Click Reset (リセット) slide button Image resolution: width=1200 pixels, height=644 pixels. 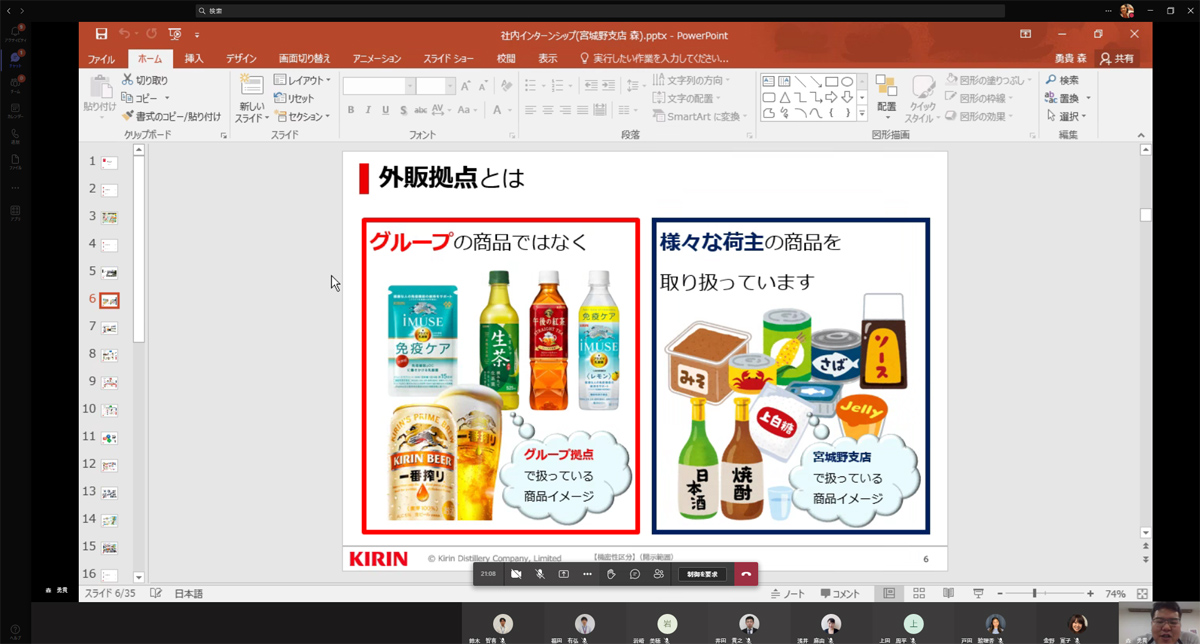[294, 98]
